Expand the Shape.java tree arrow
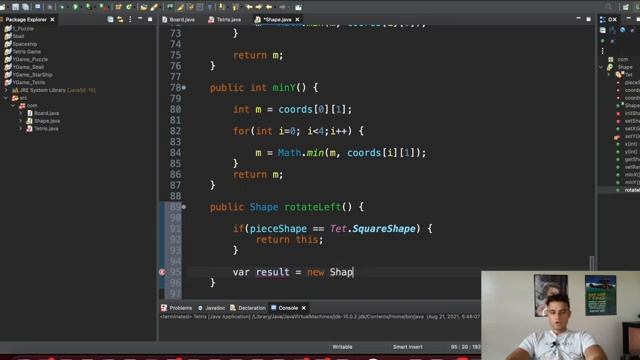This screenshot has width=640, height=360. tap(20, 121)
